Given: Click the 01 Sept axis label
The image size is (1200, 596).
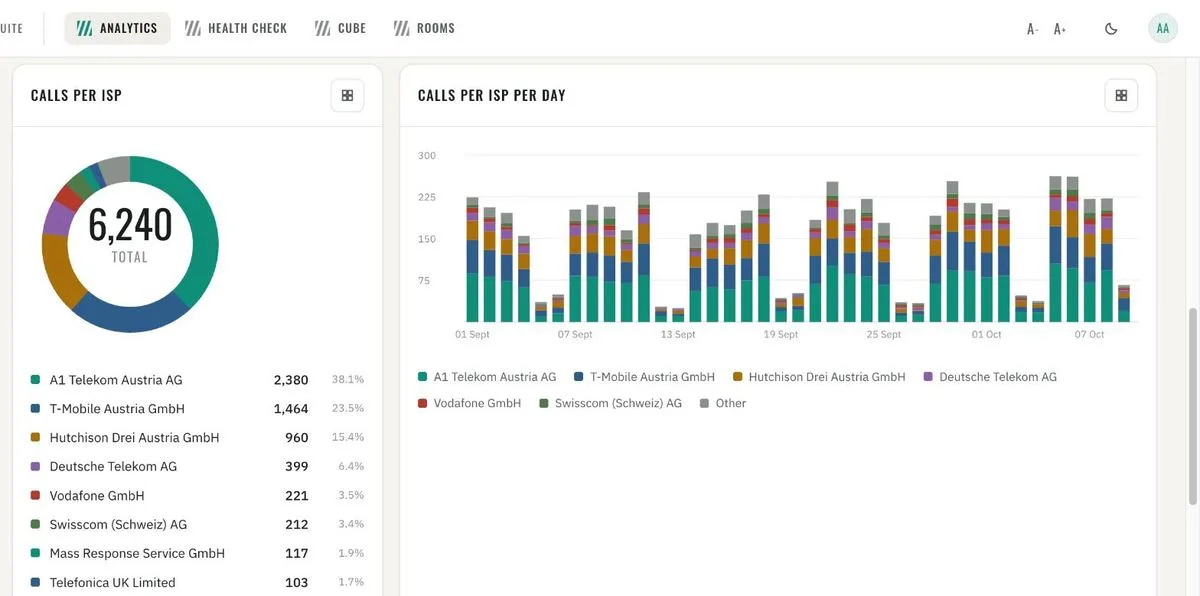Looking at the screenshot, I should coord(472,334).
